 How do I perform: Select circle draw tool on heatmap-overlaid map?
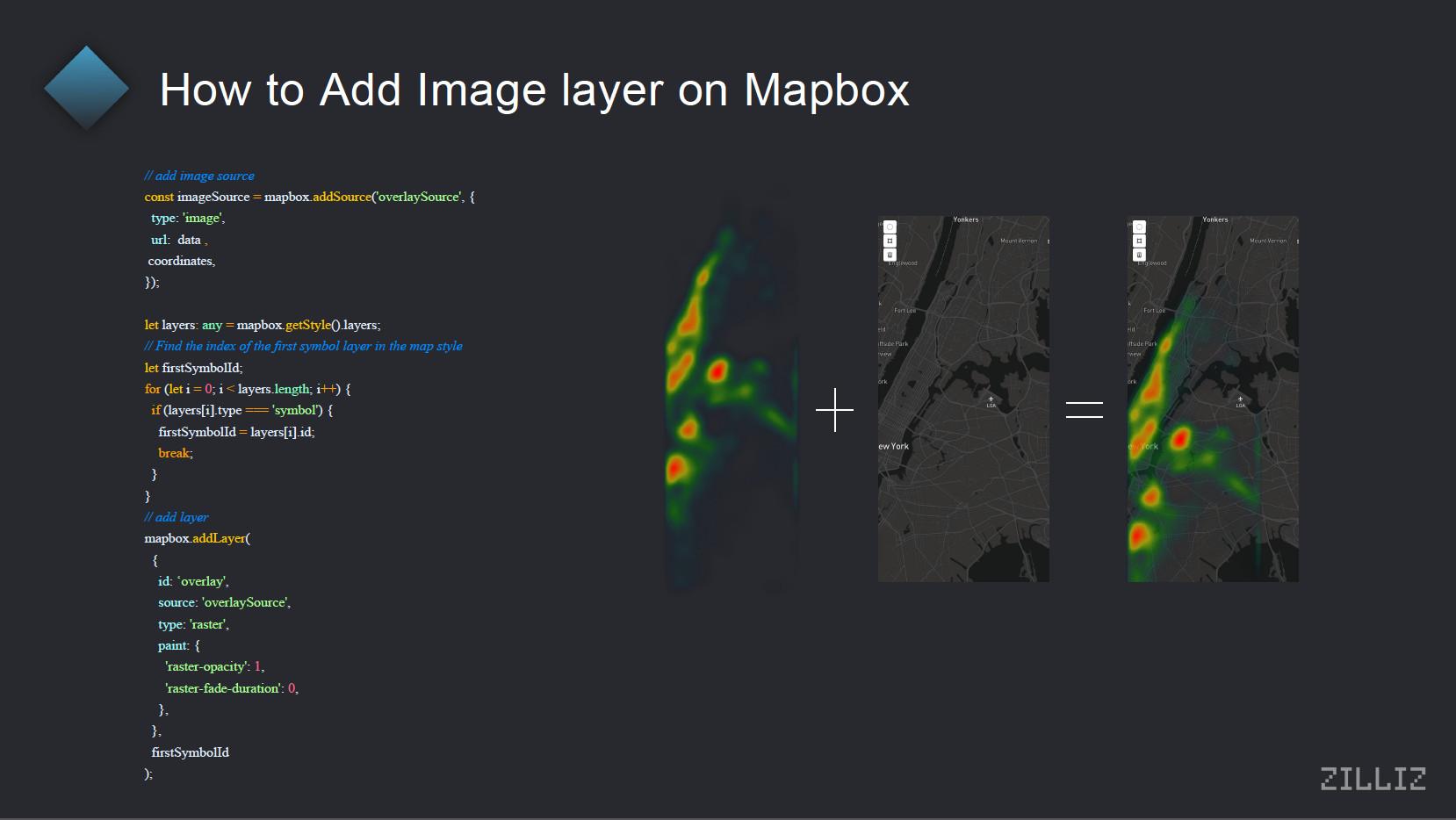pos(1139,227)
